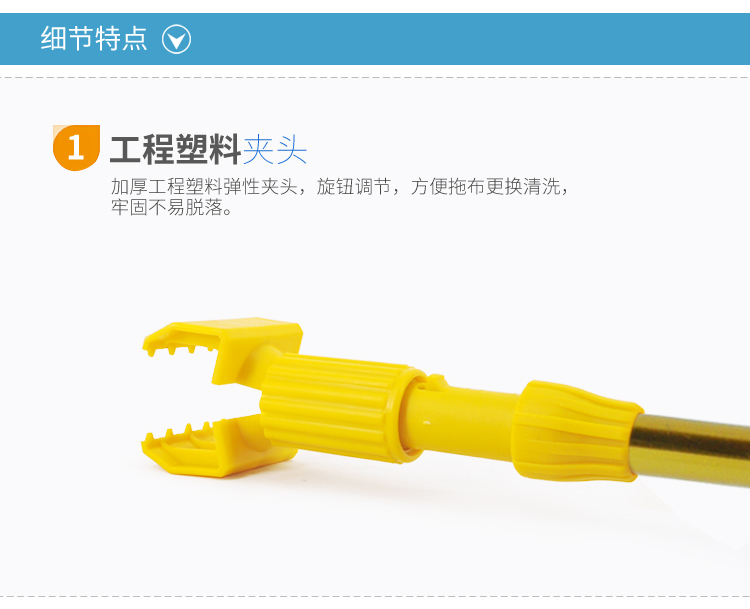Click the blue 夹头 heading text
Screen dimensions: 750x609
pyautogui.click(x=275, y=150)
